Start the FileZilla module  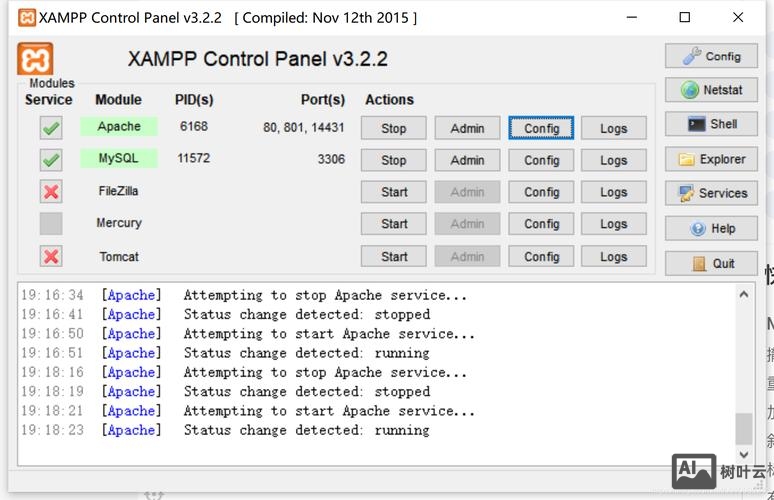coord(394,192)
